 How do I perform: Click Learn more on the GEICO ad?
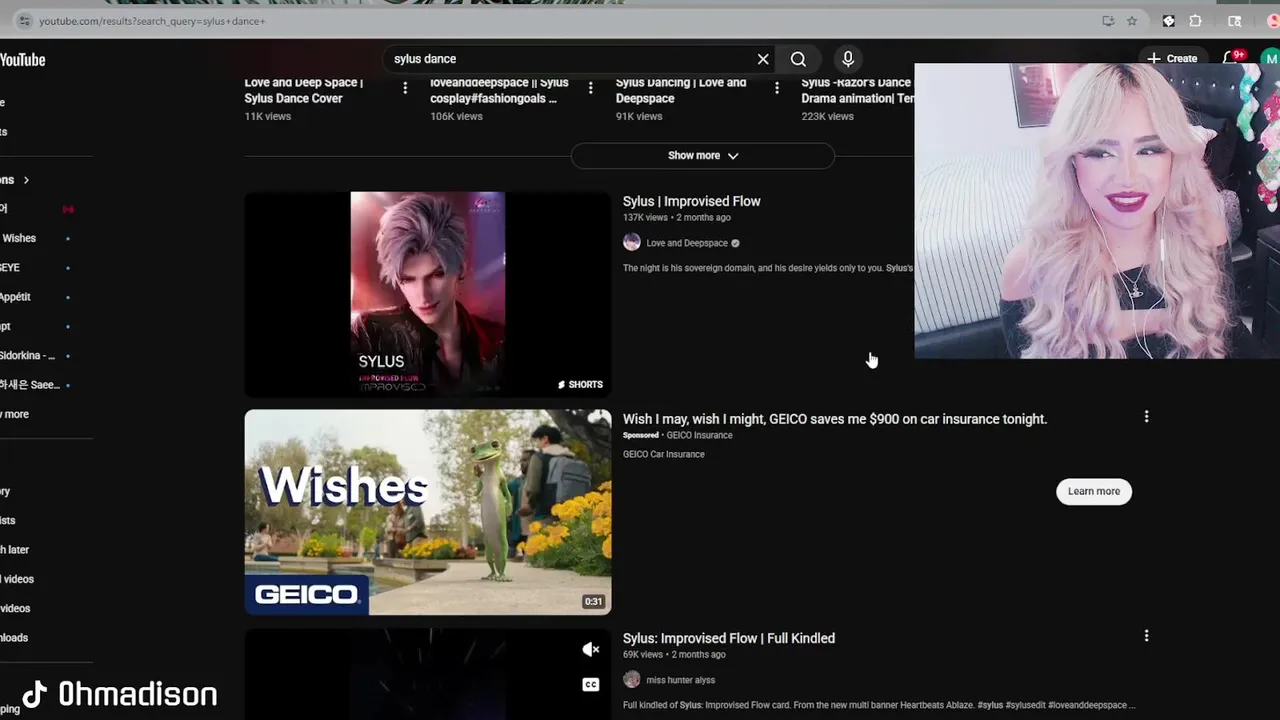coord(1094,491)
